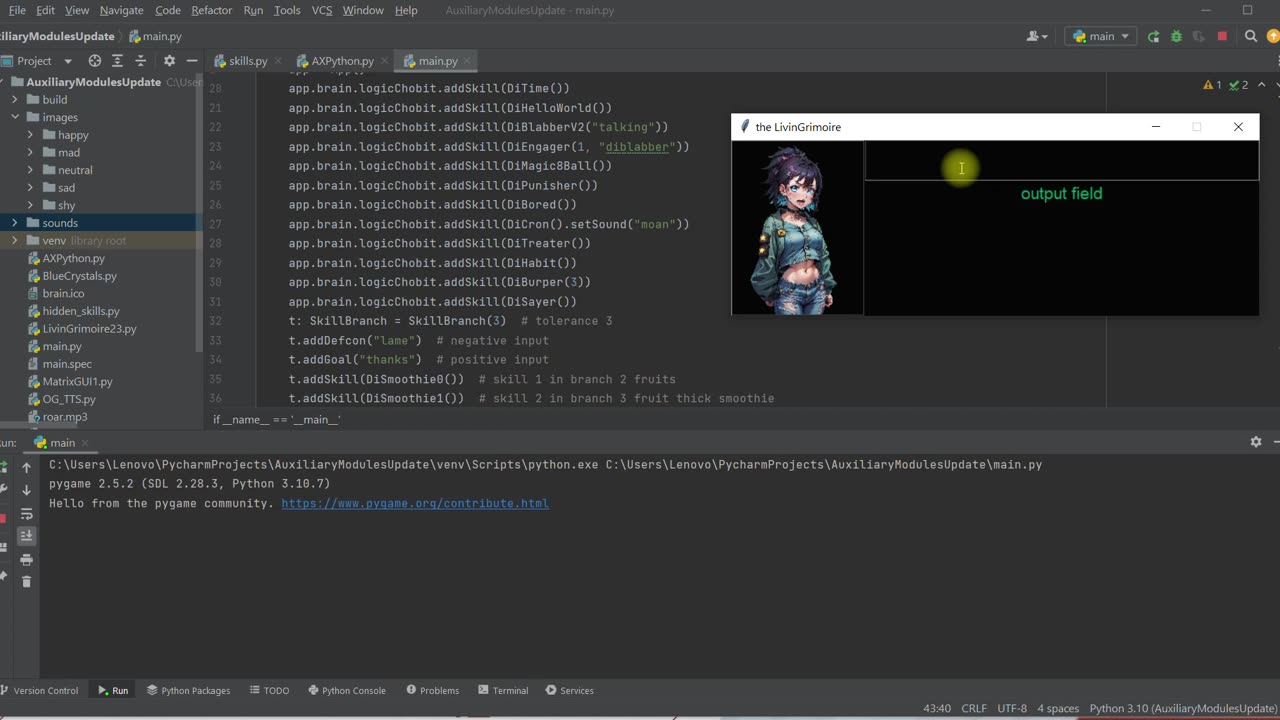This screenshot has height=720, width=1280.
Task: Click the green typo check indicator
Action: [x=1238, y=86]
